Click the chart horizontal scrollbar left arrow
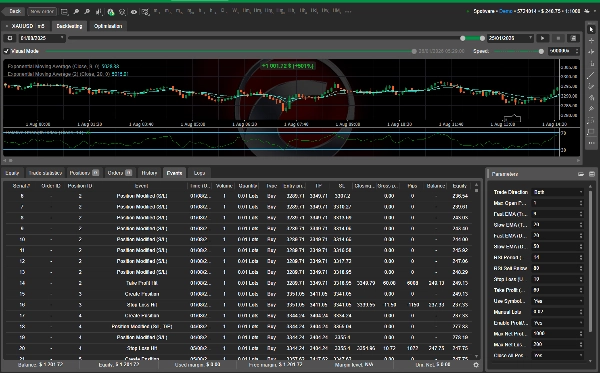 pyautogui.click(x=5, y=161)
